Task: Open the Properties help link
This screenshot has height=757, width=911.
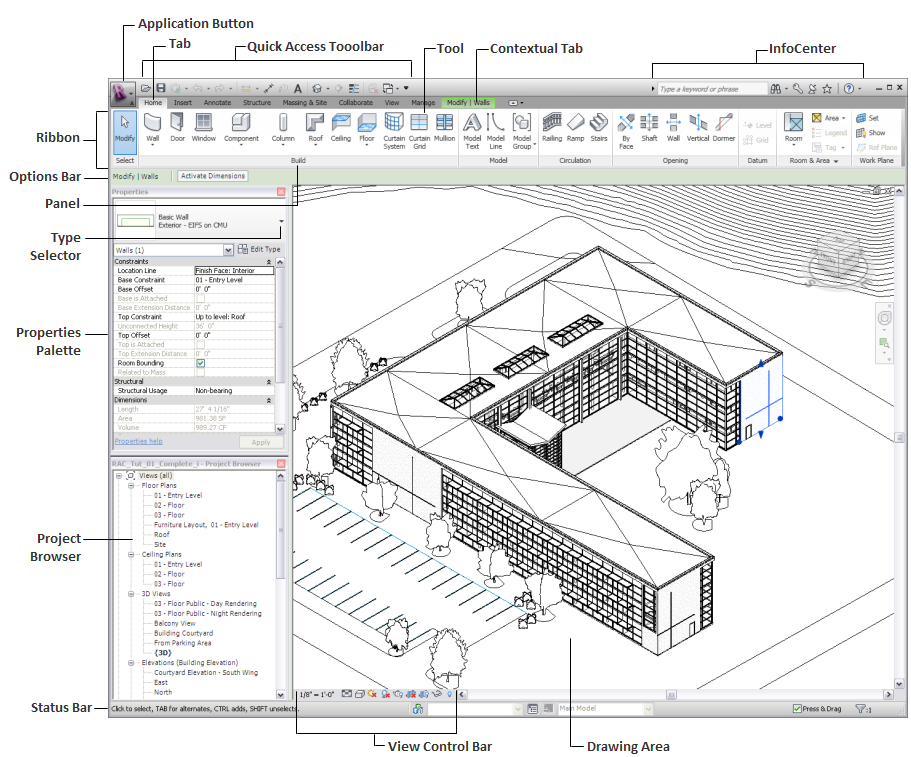Action: tap(138, 442)
